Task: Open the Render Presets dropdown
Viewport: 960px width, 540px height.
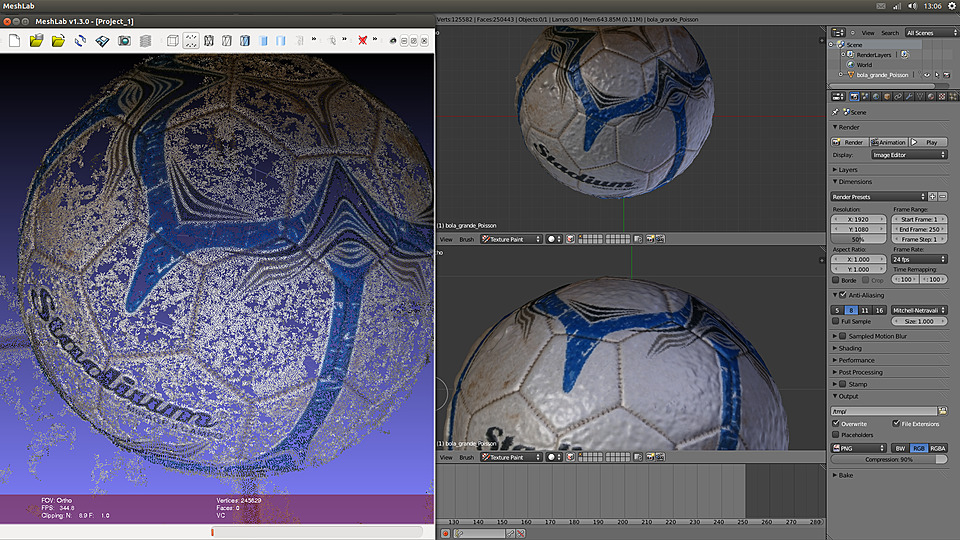Action: coord(878,197)
